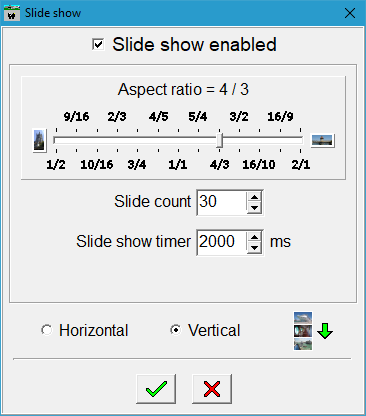Select the Horizontal radio button
The width and height of the screenshot is (366, 416).
(x=46, y=330)
